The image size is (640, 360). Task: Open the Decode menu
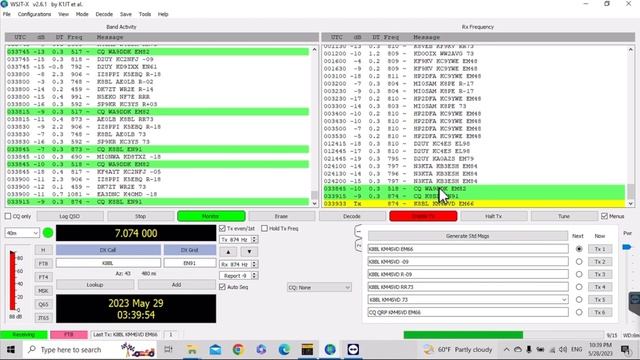(104, 14)
